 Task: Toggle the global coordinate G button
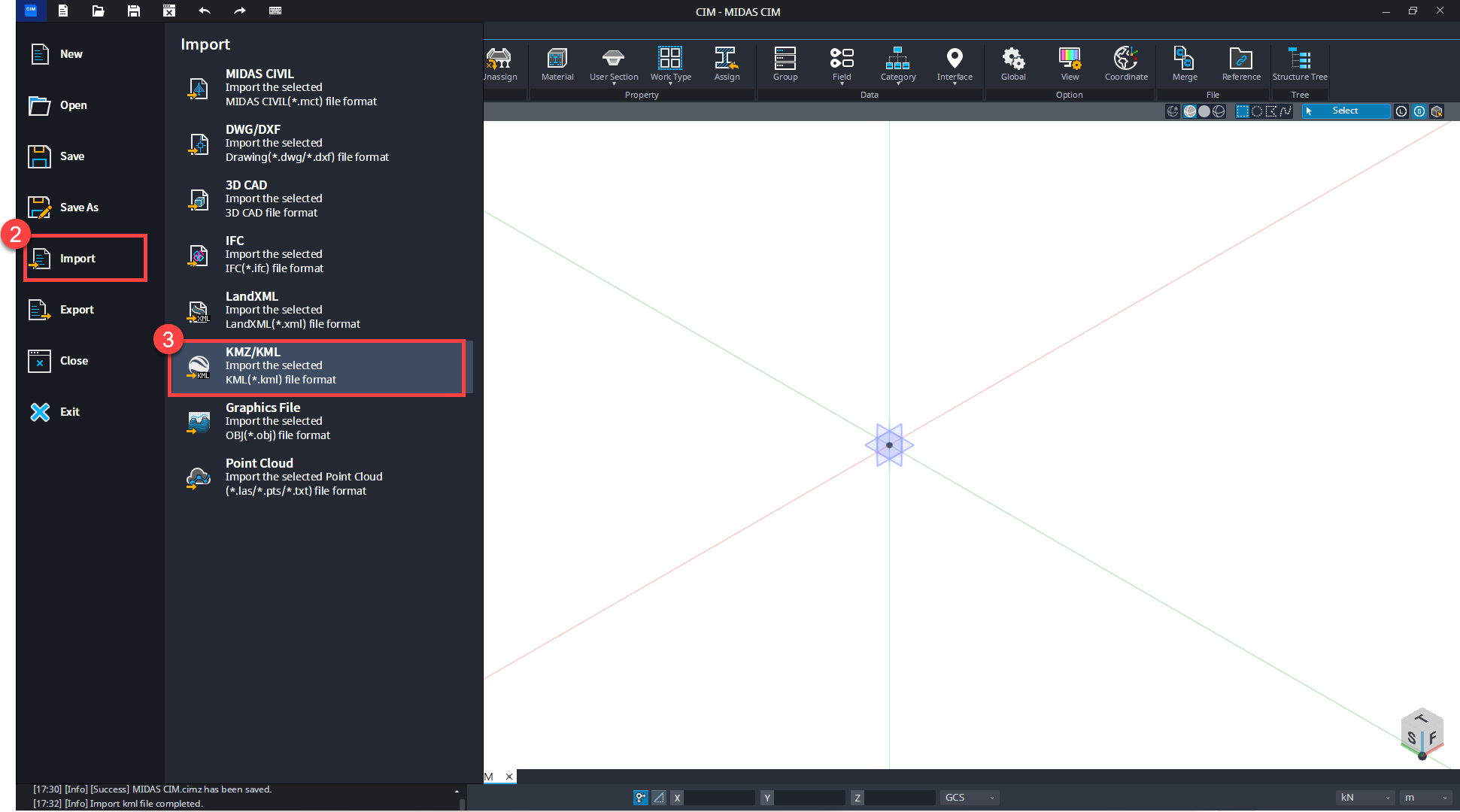pyautogui.click(x=1419, y=111)
